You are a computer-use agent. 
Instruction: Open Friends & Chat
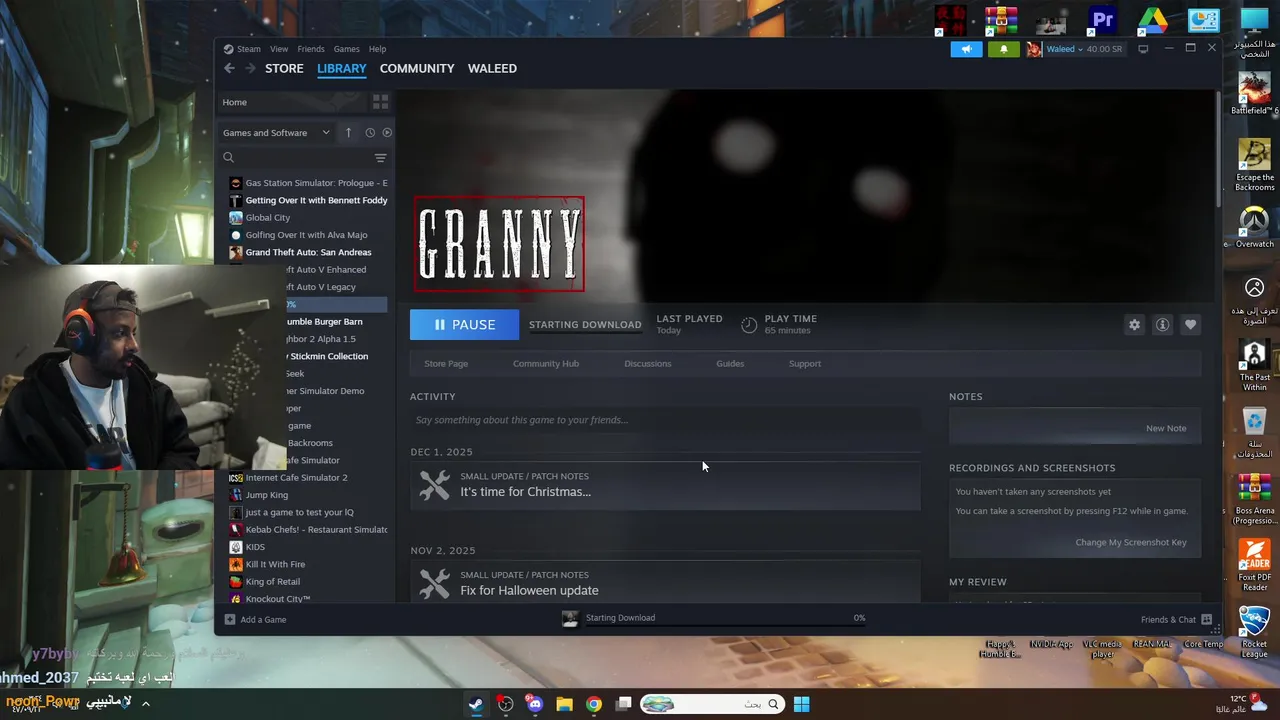tap(1176, 620)
